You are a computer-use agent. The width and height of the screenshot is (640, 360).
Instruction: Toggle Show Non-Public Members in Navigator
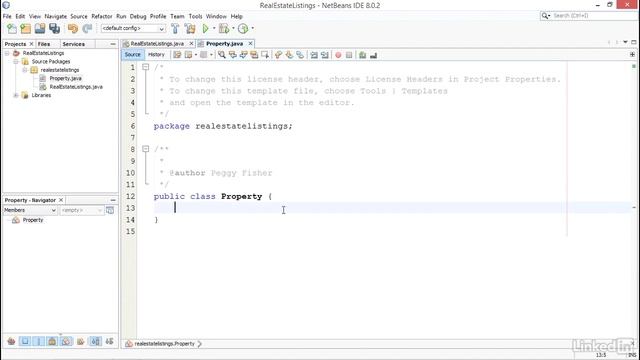coord(52,341)
